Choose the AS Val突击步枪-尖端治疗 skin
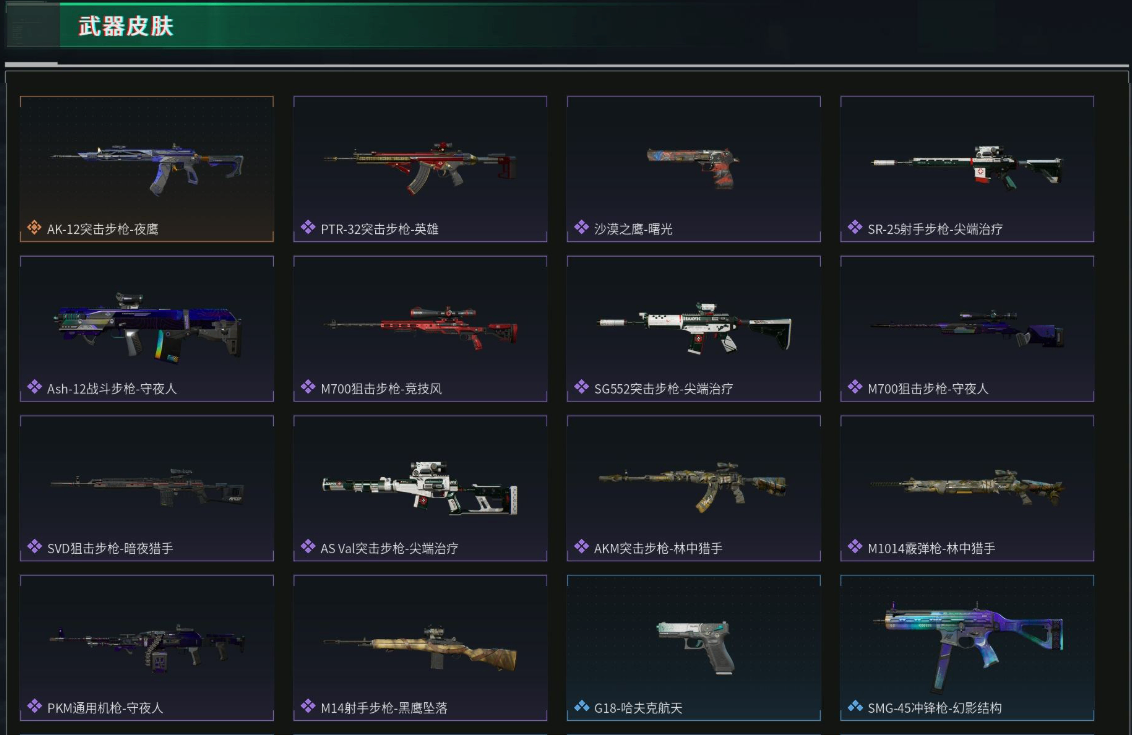Image resolution: width=1132 pixels, height=735 pixels. coord(419,488)
